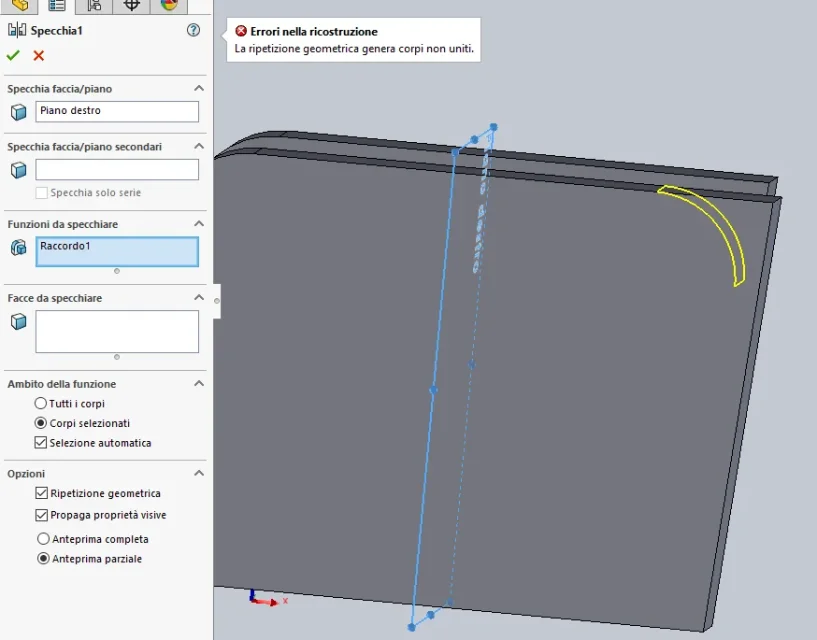Screen dimensions: 817x640
Task: Select the Piano destro input field
Action: [117, 112]
